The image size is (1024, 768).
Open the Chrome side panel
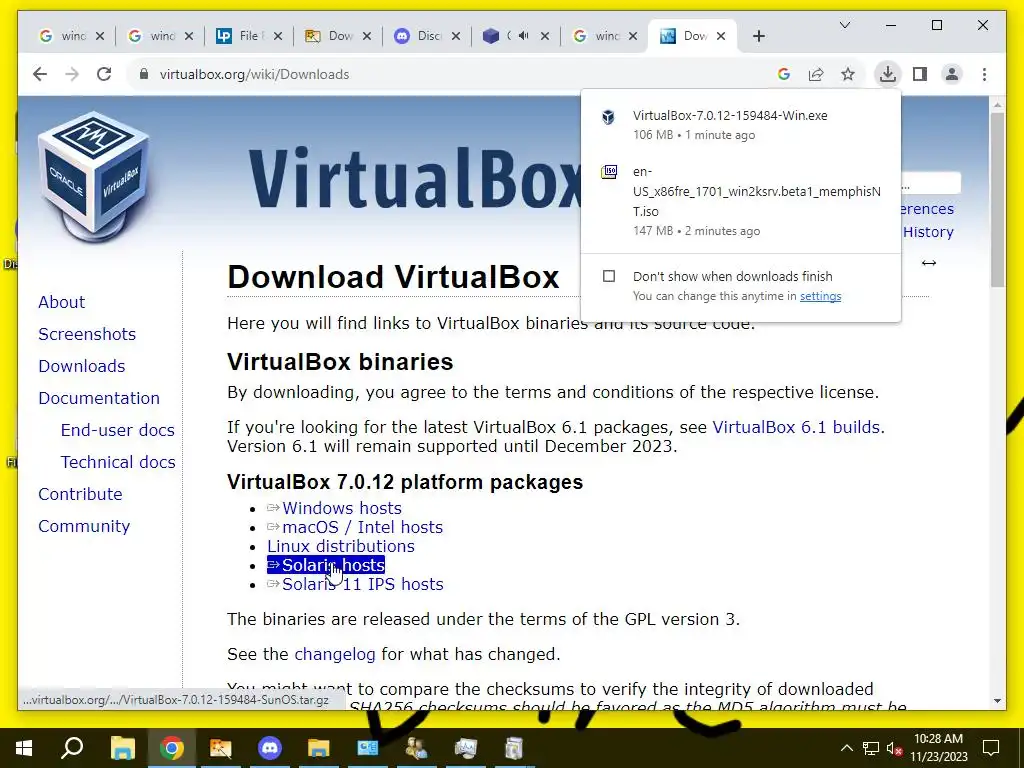[920, 74]
